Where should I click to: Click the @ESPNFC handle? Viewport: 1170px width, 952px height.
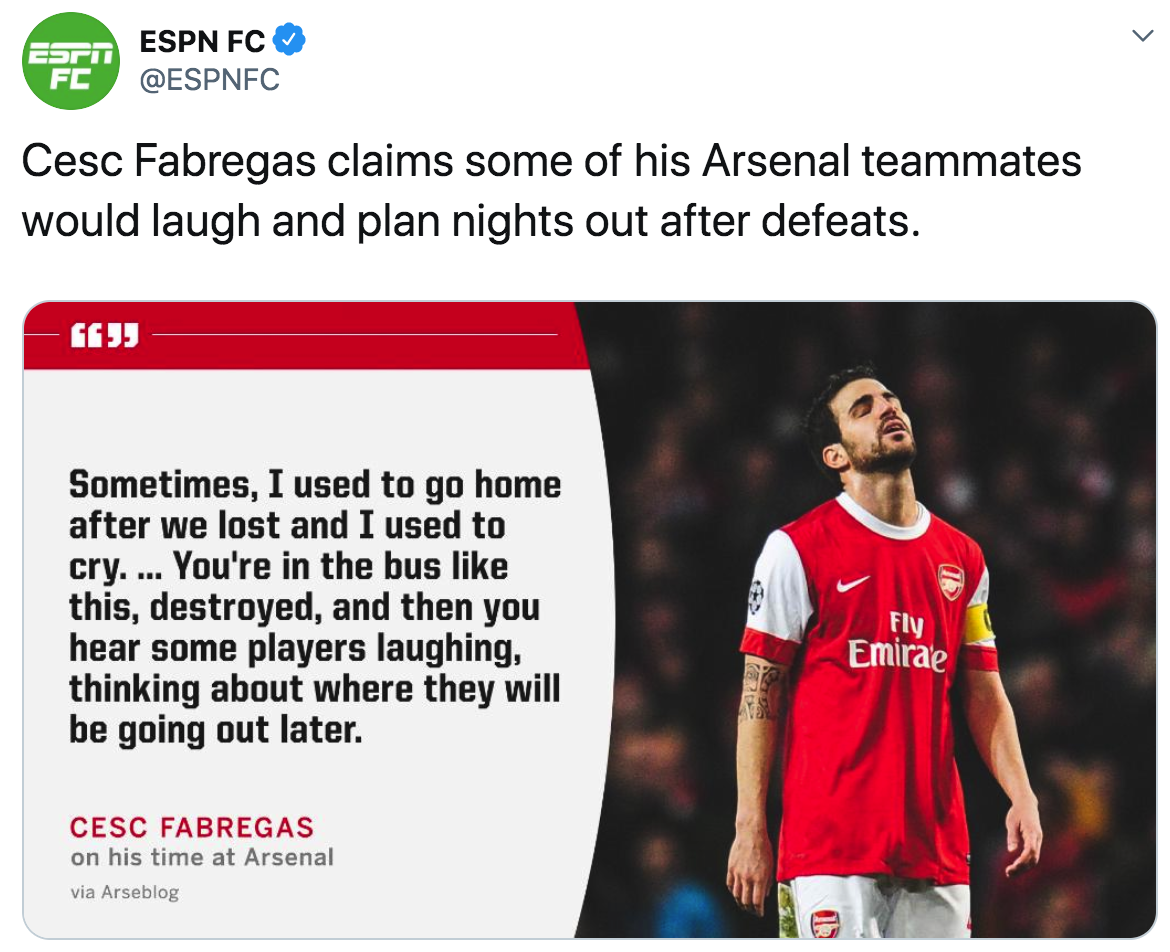tap(209, 80)
